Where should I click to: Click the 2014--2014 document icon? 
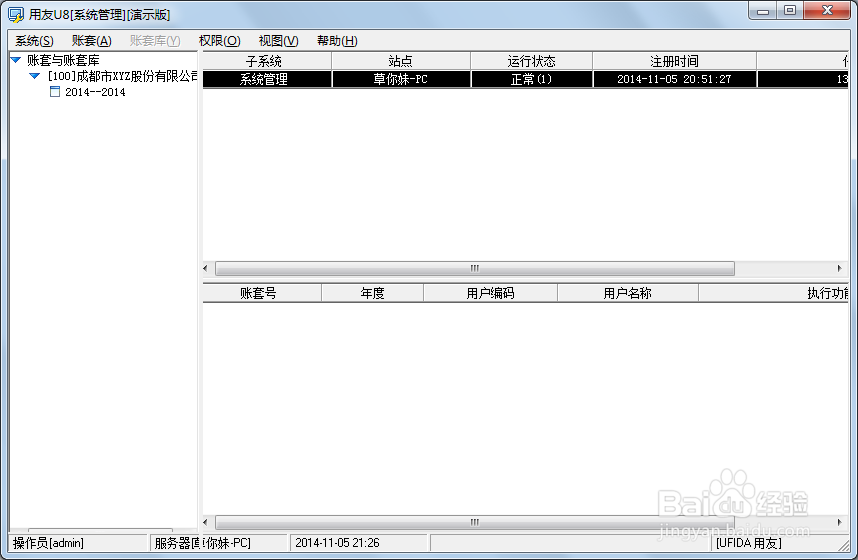(x=55, y=91)
